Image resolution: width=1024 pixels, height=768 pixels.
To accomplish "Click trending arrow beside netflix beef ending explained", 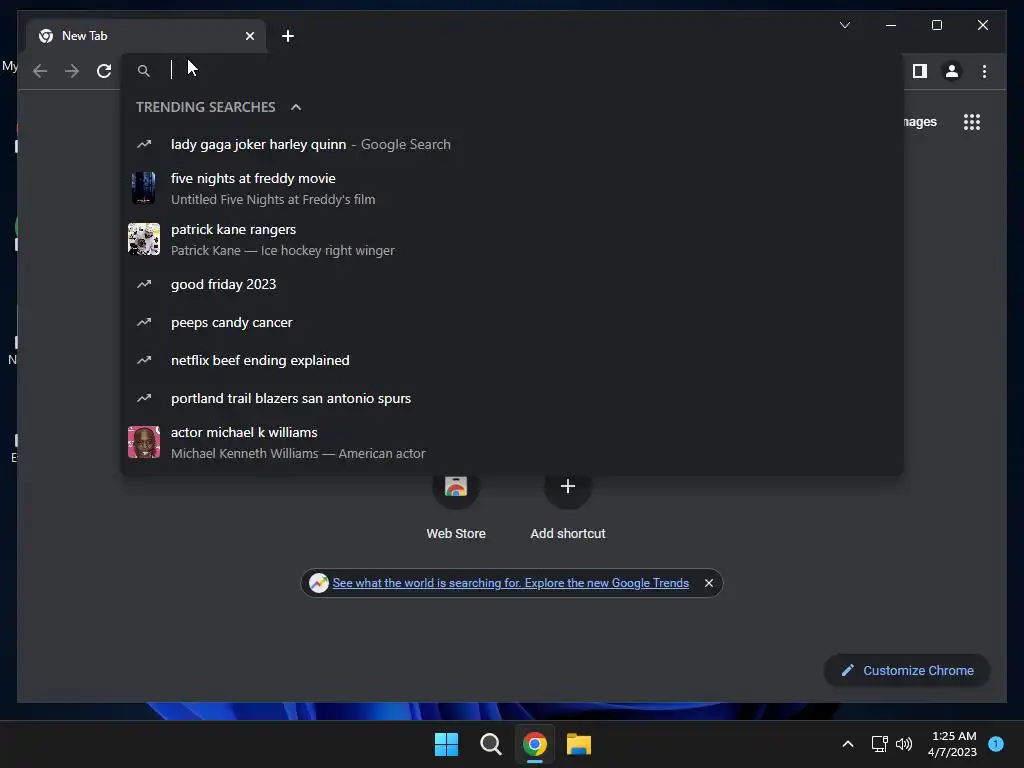I will point(144,360).
